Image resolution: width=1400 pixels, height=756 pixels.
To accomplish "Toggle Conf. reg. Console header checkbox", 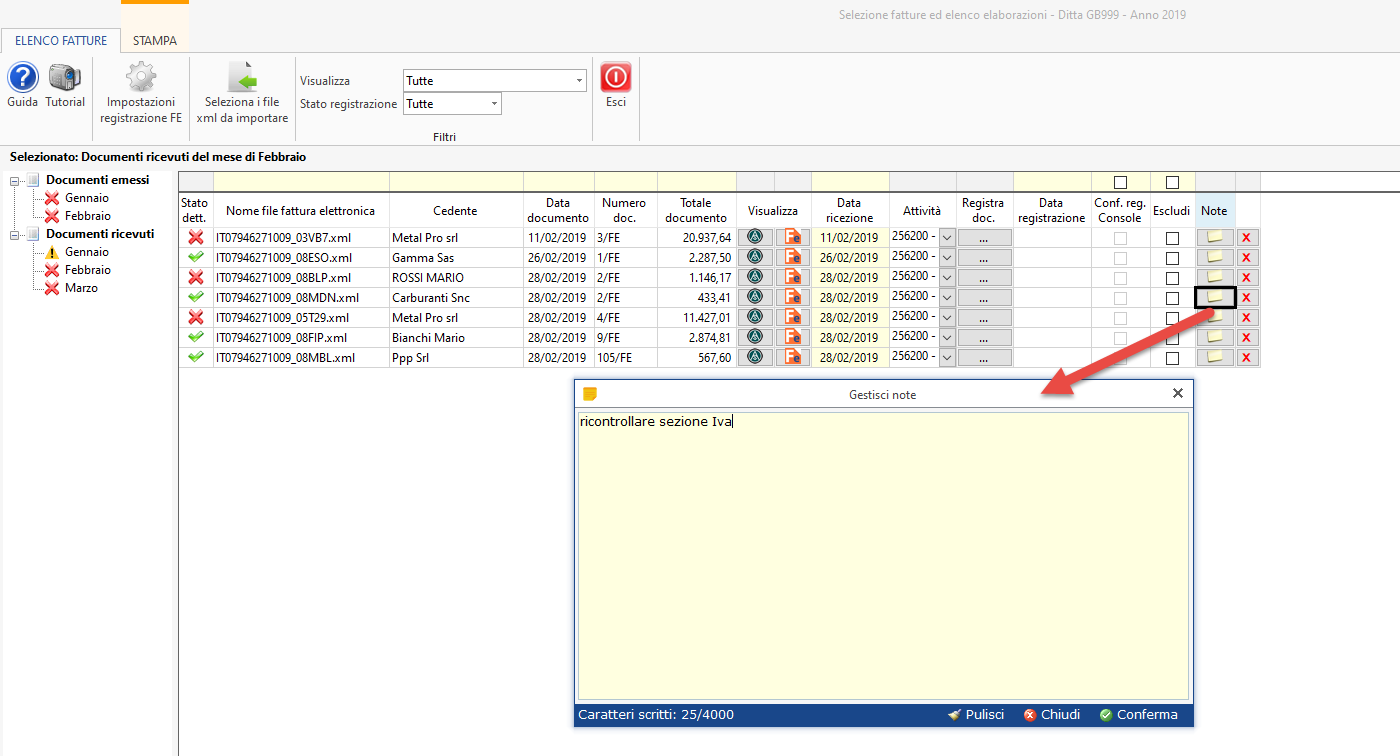I will click(1120, 182).
